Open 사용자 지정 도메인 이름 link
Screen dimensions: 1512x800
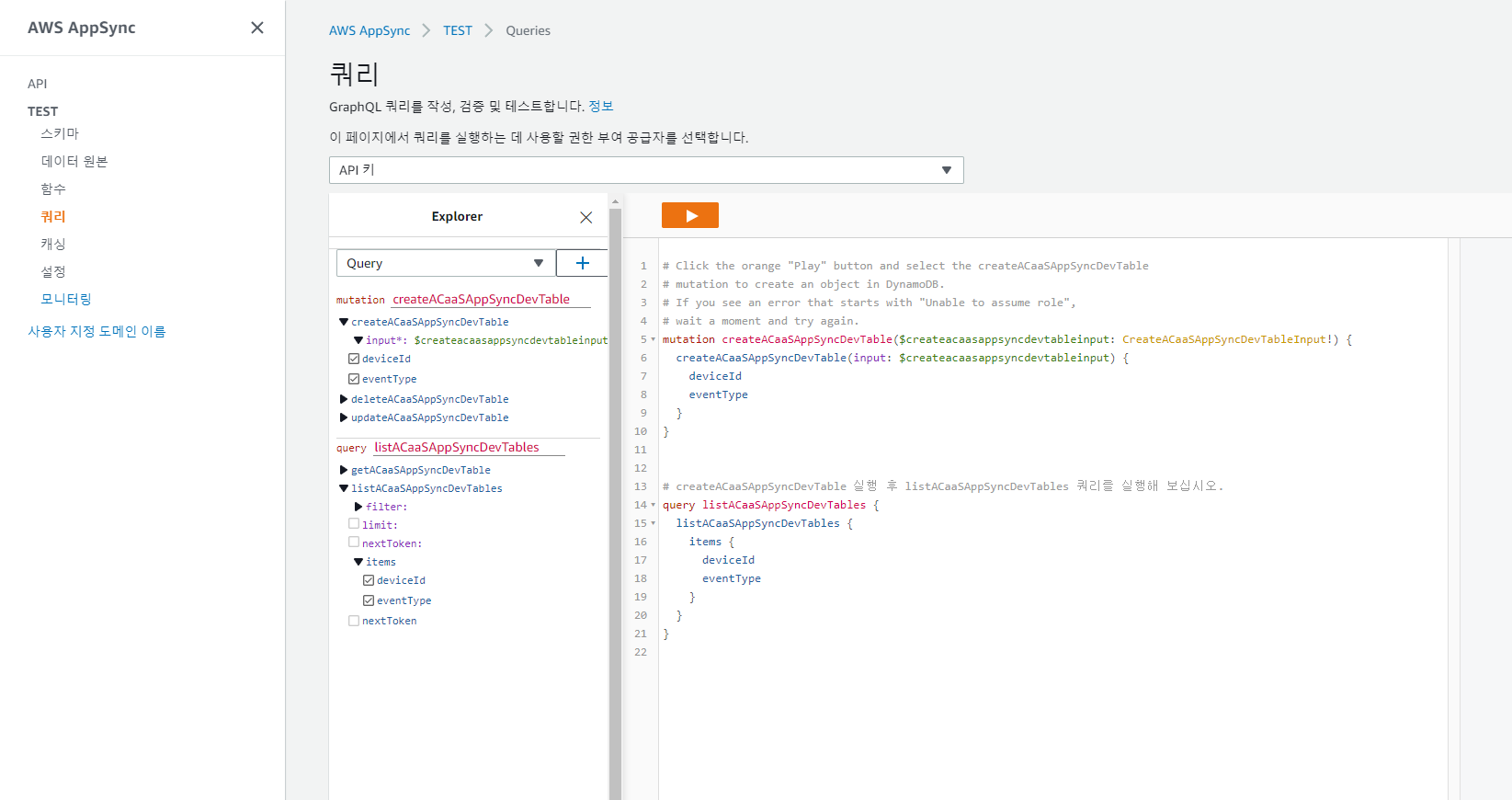[x=97, y=331]
